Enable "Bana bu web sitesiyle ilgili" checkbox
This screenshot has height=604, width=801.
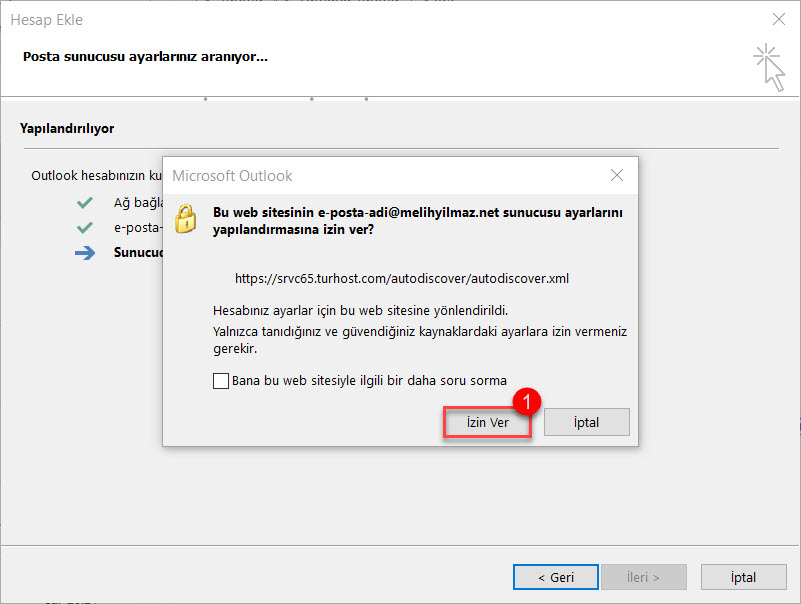pos(221,381)
